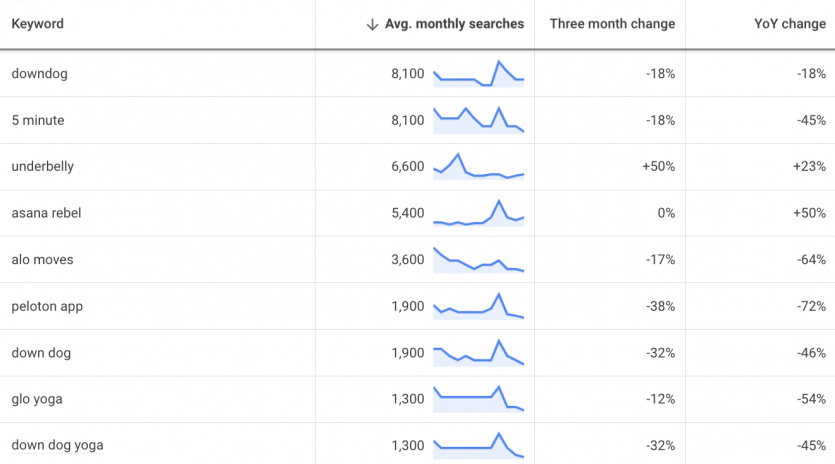Select the peloton app keyword
The height and width of the screenshot is (464, 835).
[x=47, y=307]
